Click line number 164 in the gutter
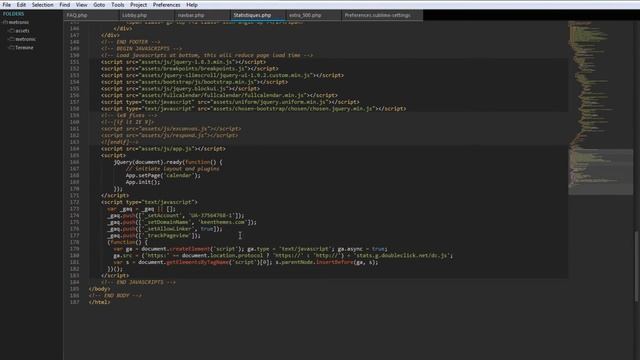 click(74, 149)
